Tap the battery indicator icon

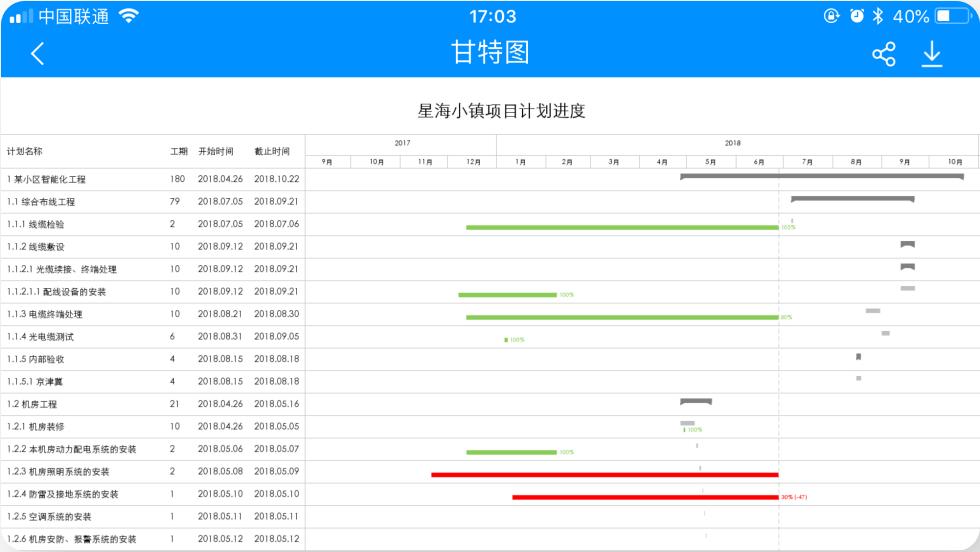click(x=952, y=16)
